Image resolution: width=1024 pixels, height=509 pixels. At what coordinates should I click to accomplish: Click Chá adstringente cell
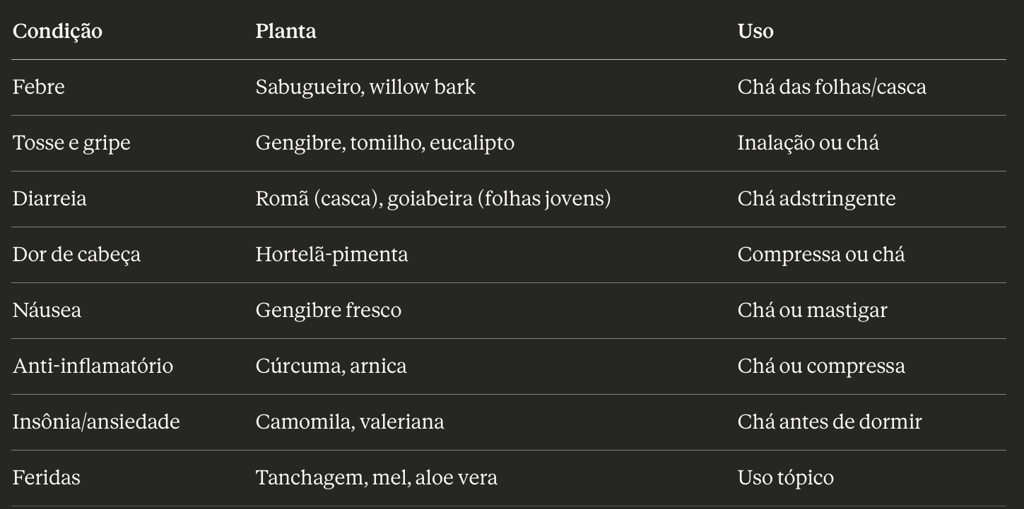816,199
